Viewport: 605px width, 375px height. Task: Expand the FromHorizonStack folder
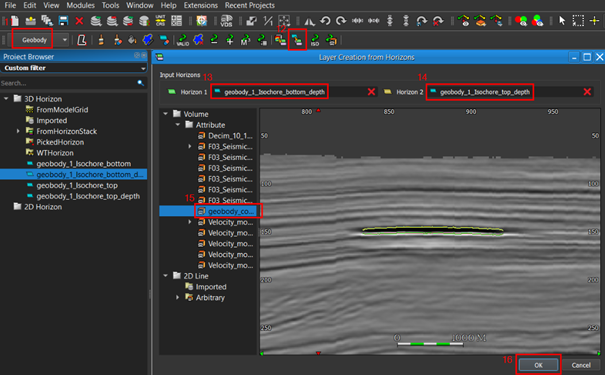[x=18, y=131]
